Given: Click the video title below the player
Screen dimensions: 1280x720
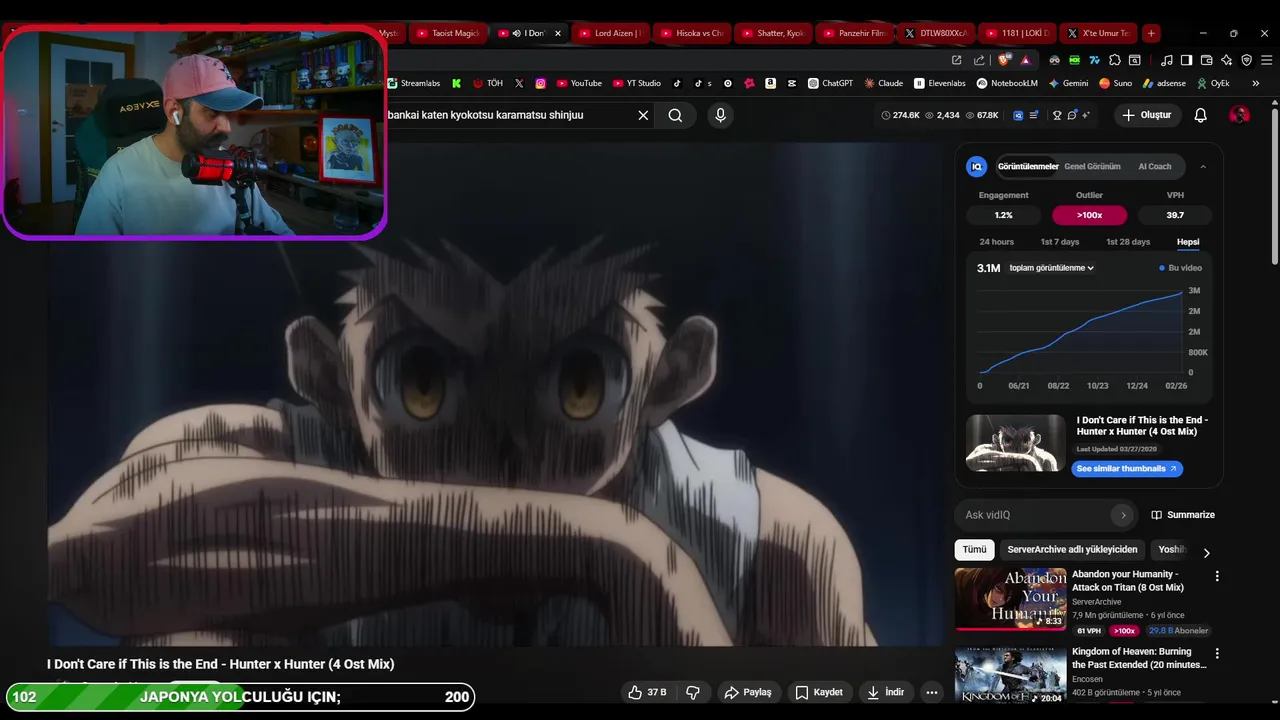Looking at the screenshot, I should [220, 664].
